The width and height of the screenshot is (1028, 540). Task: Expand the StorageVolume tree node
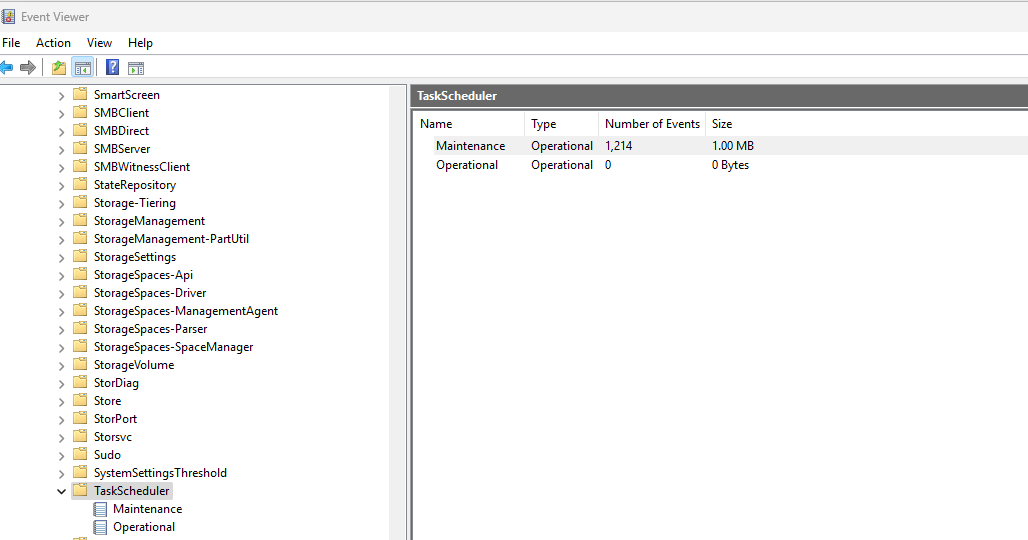click(61, 366)
